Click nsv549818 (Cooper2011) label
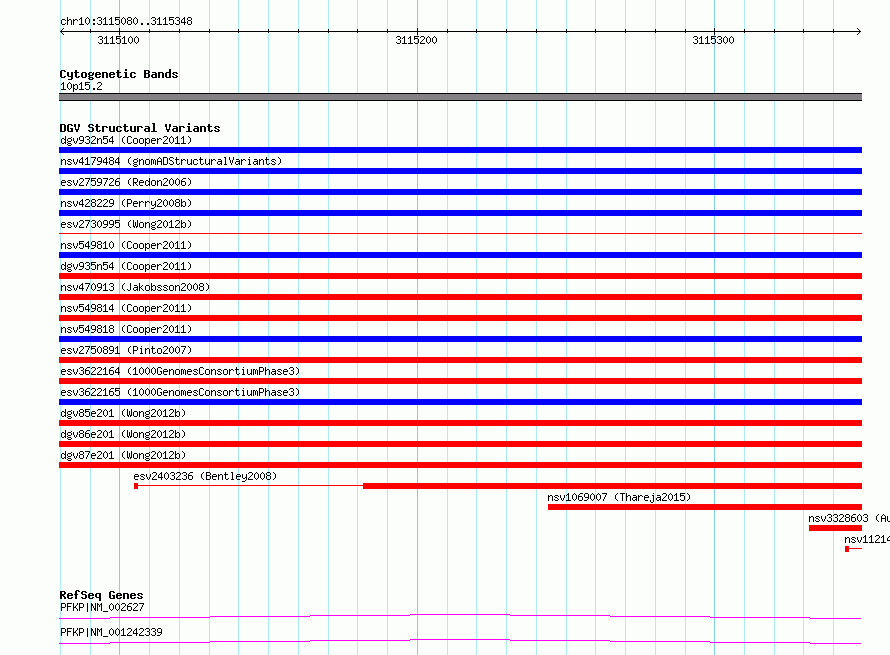The width and height of the screenshot is (890, 655). [126, 329]
